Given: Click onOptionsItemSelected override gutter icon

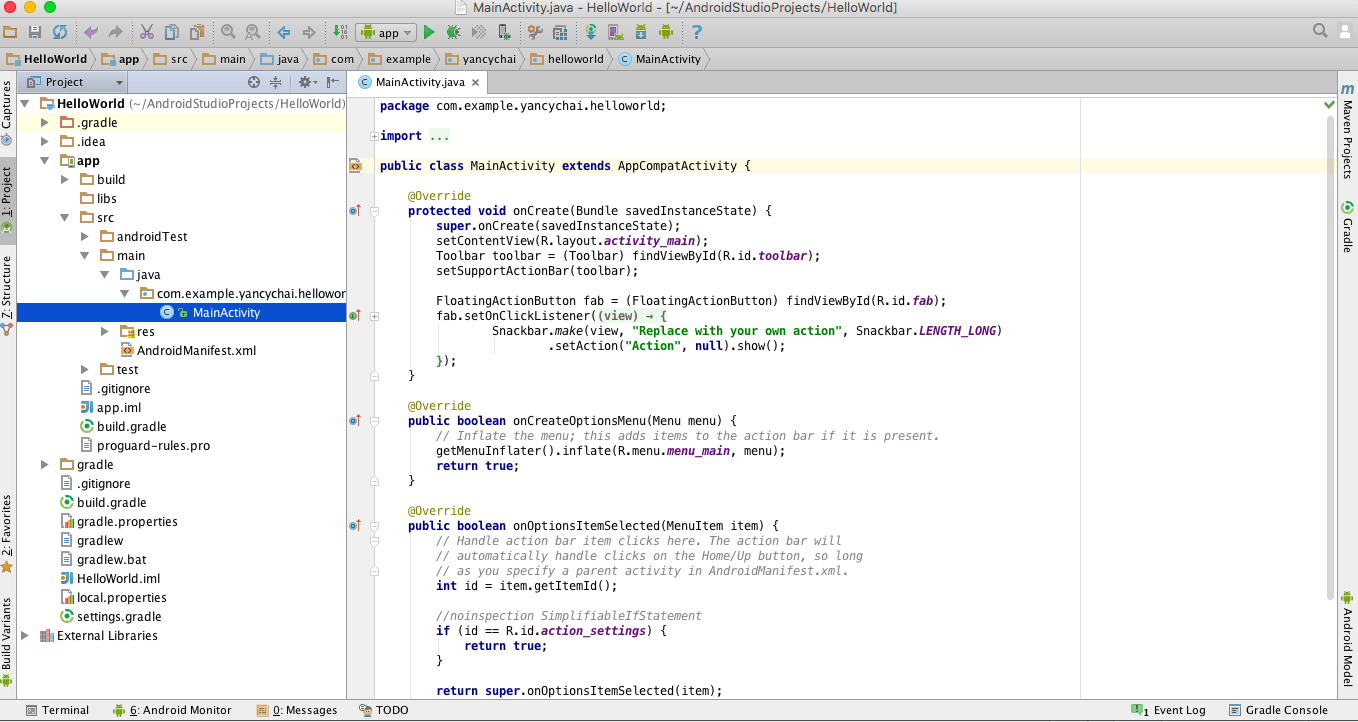Looking at the screenshot, I should (354, 526).
